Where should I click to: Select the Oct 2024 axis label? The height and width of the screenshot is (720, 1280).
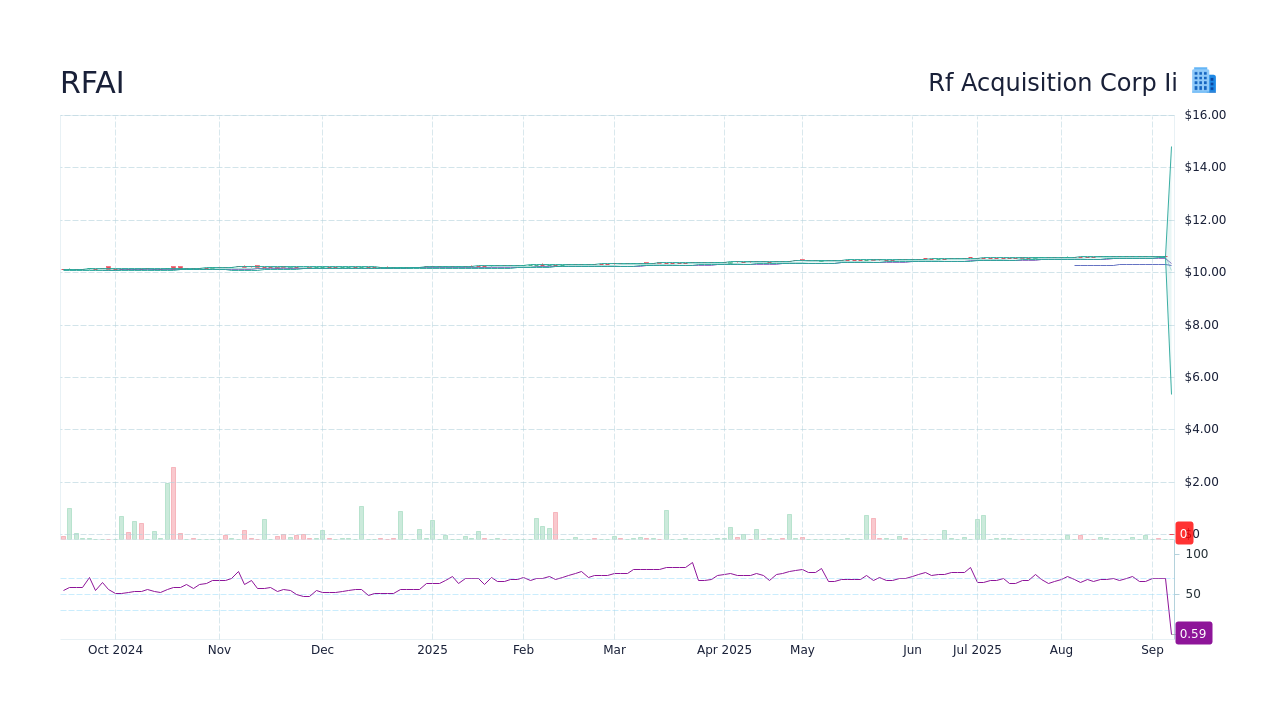click(x=114, y=650)
